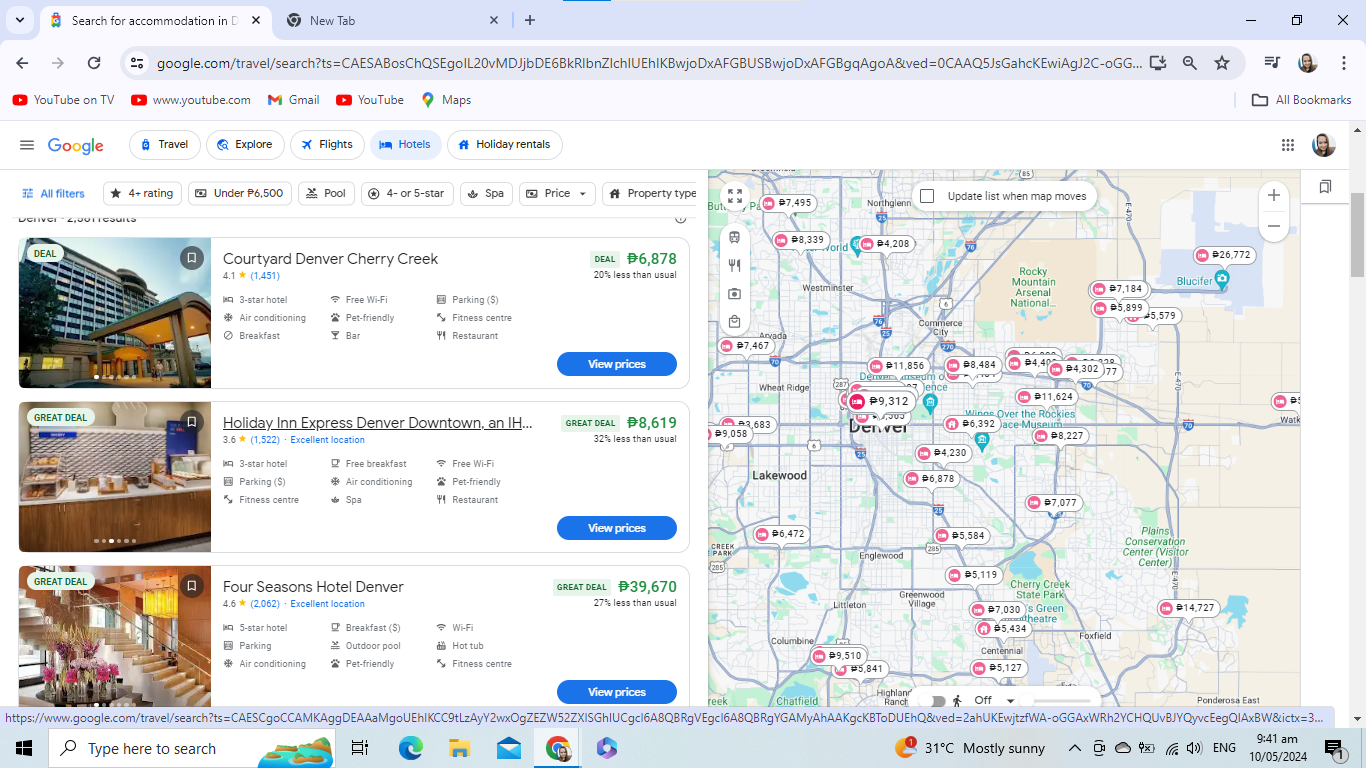Switch to the New Tab browser tab

tap(393, 20)
